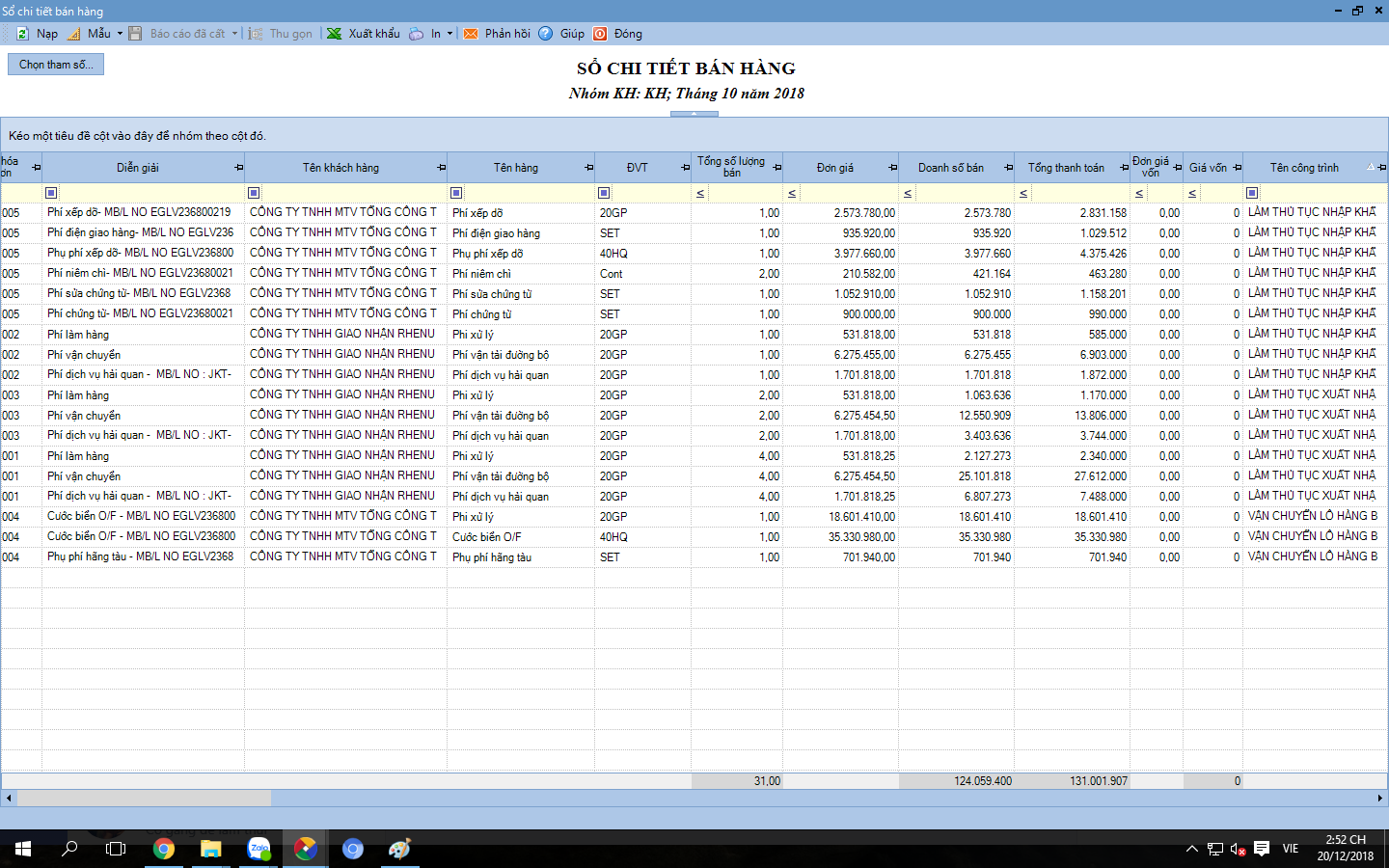Click the horizontal scrollbar thumb
This screenshot has width=1389, height=868.
(145, 799)
